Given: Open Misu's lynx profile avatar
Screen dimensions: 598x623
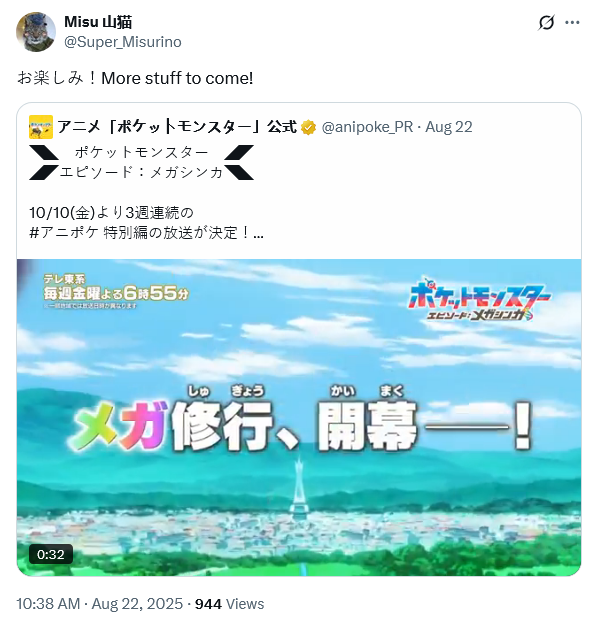Looking at the screenshot, I should (x=36, y=32).
